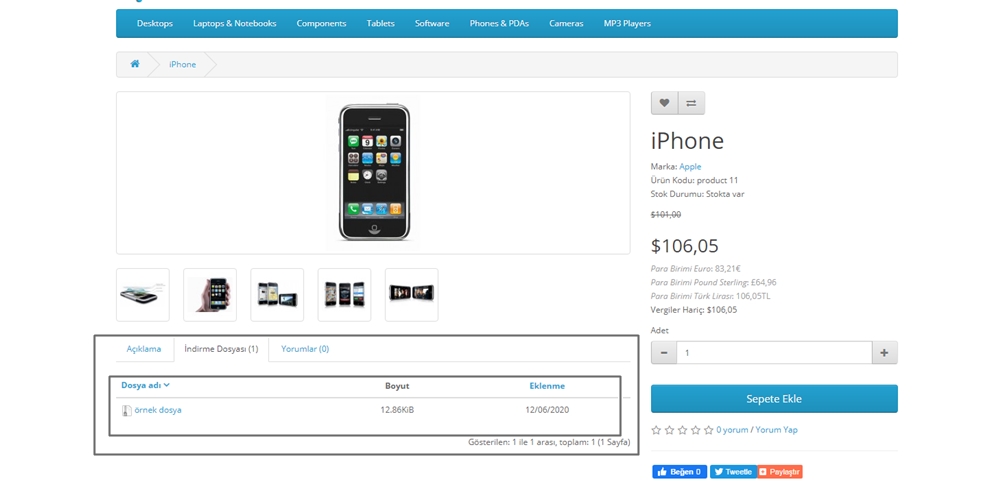This screenshot has width=1000, height=488.
Task: Sort by Dosya adı column header
Action: coord(145,385)
